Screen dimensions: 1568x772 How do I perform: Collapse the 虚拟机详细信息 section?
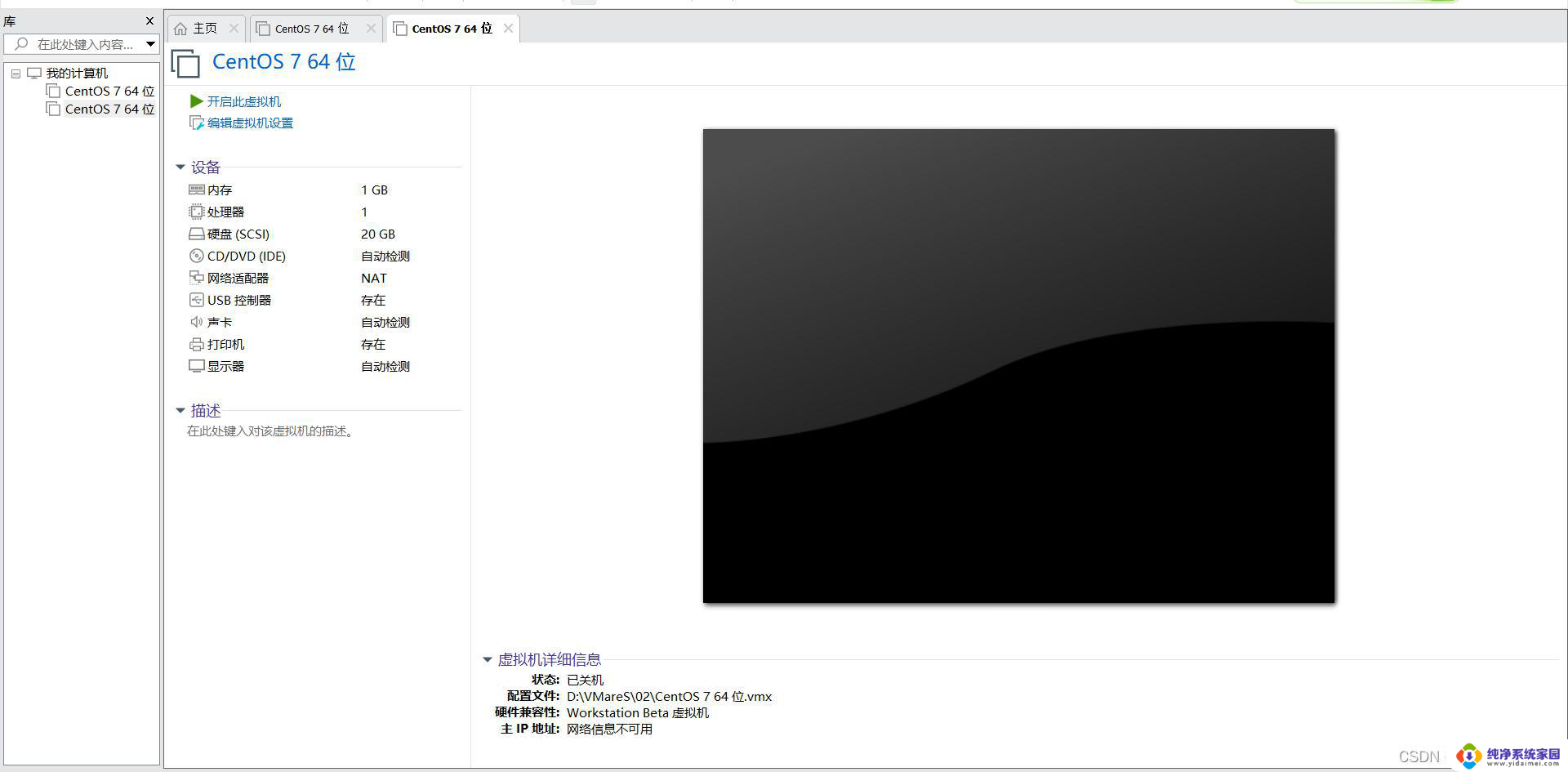(x=488, y=659)
